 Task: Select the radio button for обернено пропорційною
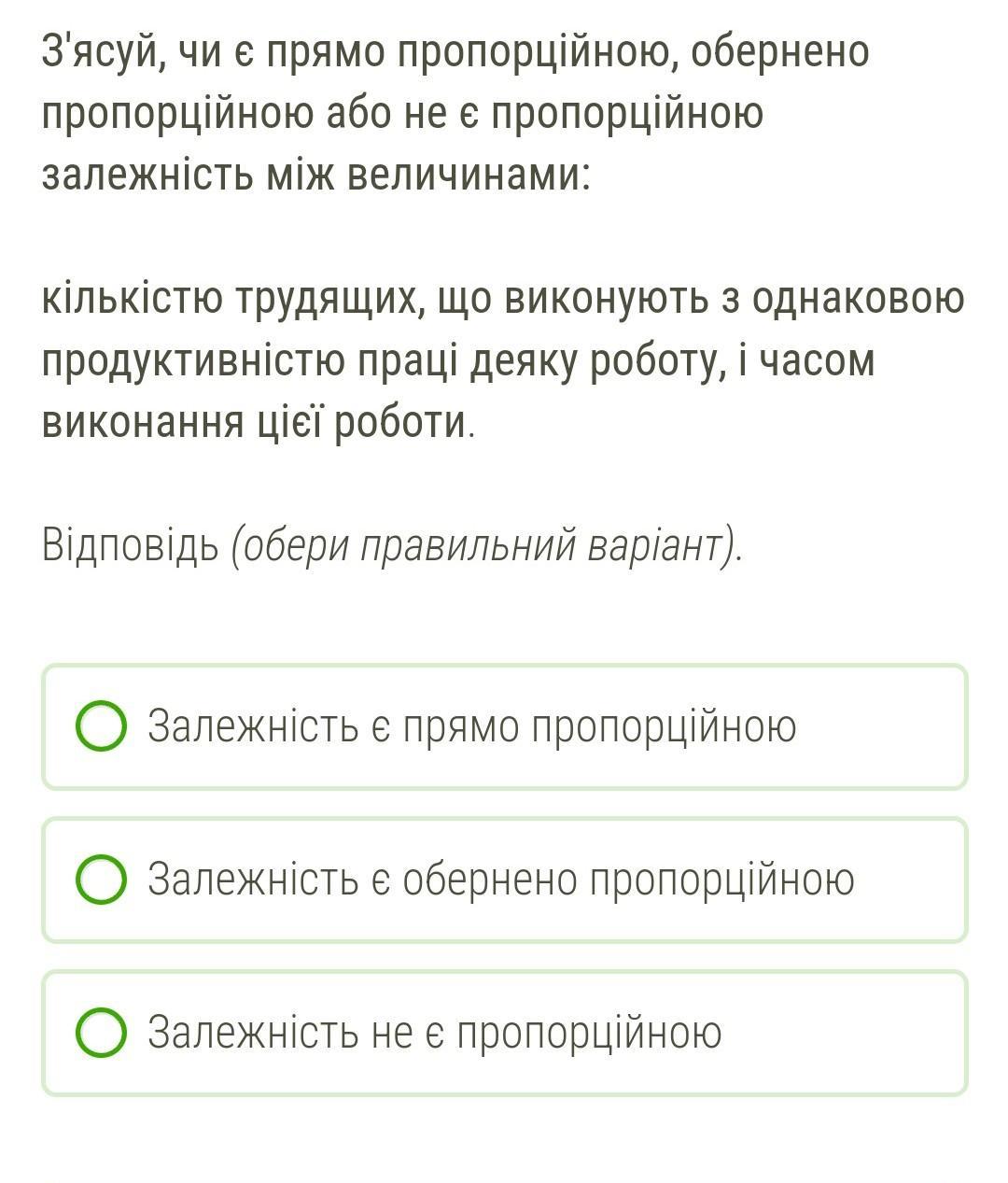tap(101, 880)
